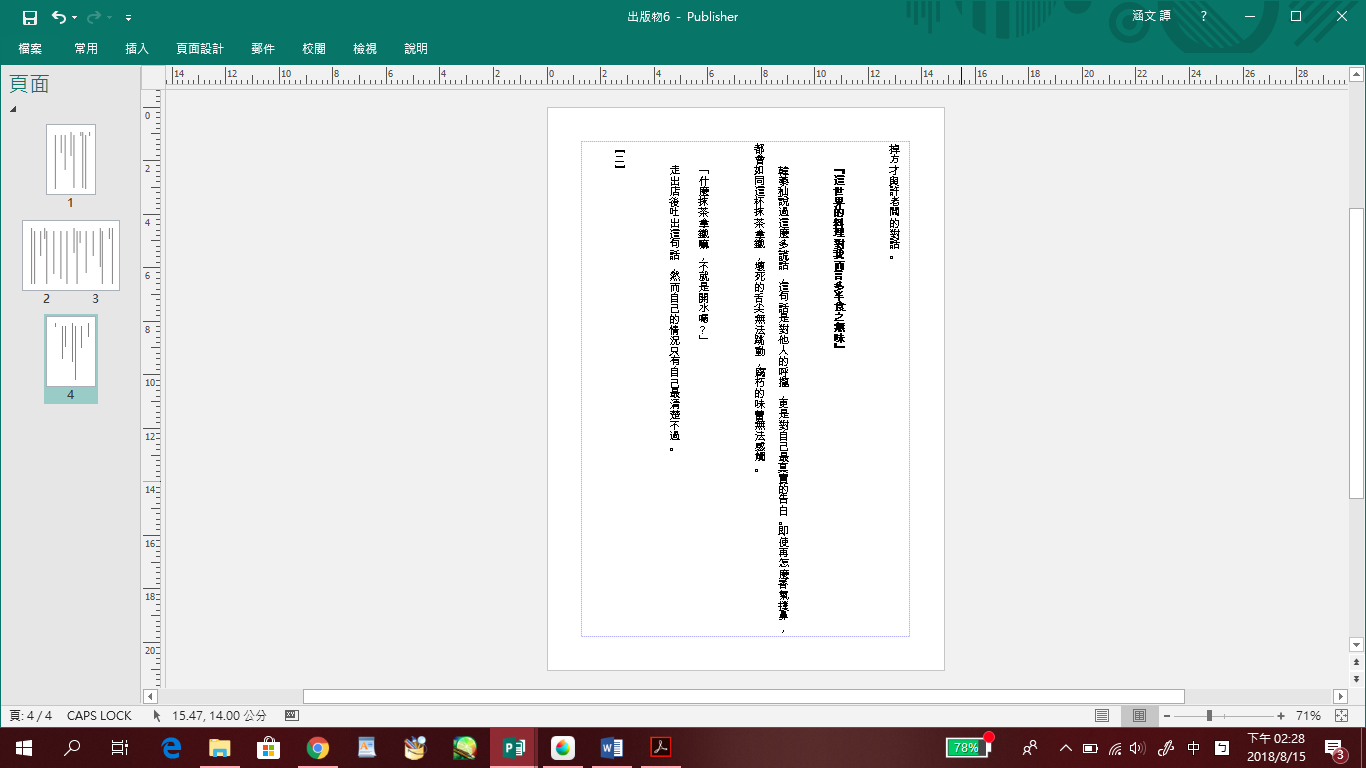
Task: Click the page 4 / 4 indicator
Action: 30,716
